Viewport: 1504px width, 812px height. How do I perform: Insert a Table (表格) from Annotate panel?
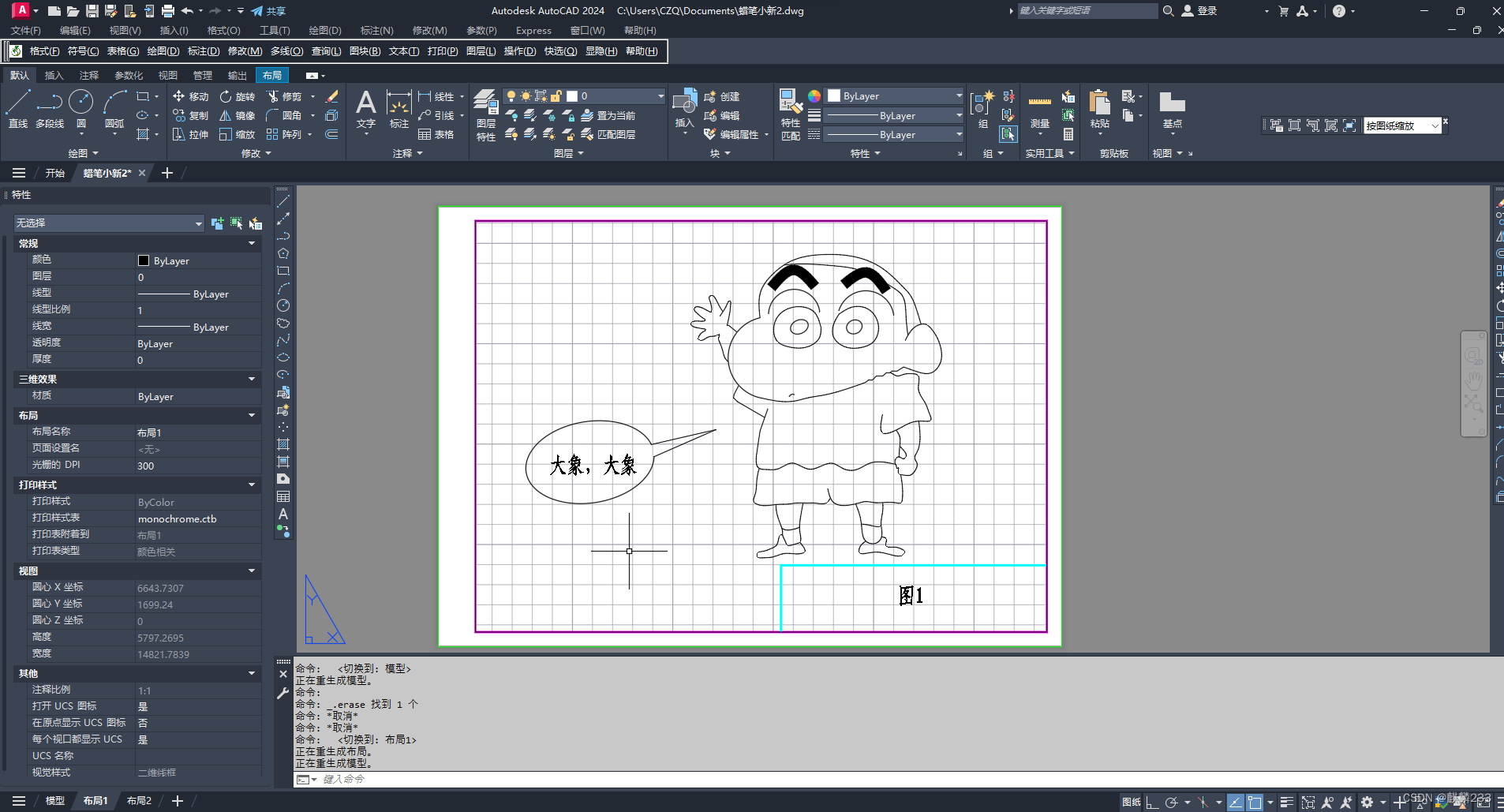436,134
